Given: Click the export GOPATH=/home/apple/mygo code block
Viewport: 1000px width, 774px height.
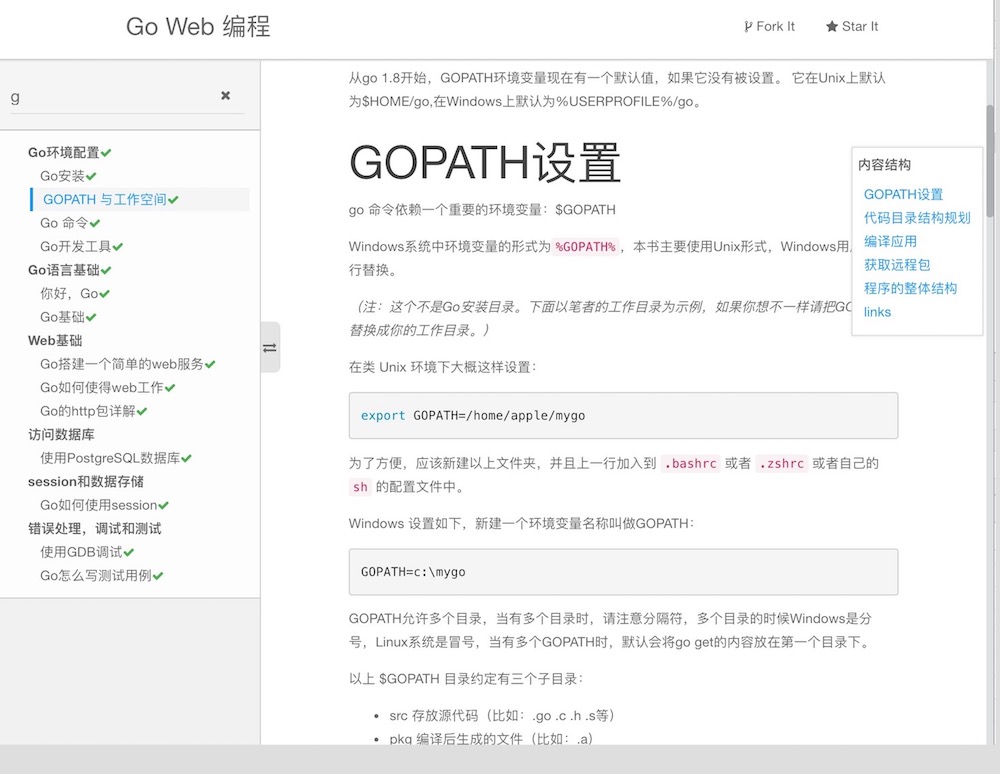Looking at the screenshot, I should tap(623, 416).
